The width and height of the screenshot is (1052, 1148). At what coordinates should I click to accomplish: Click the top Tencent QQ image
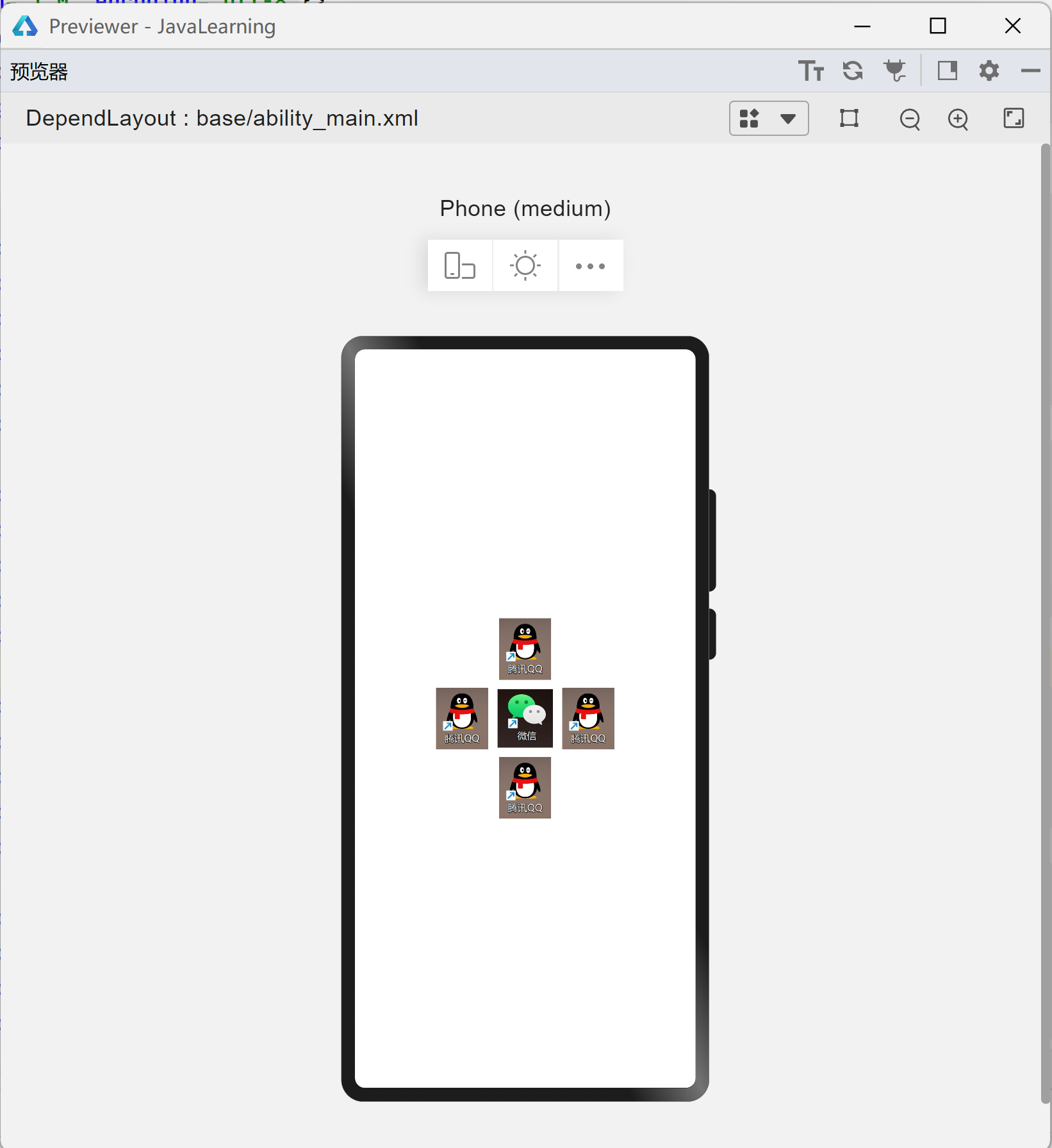click(525, 649)
